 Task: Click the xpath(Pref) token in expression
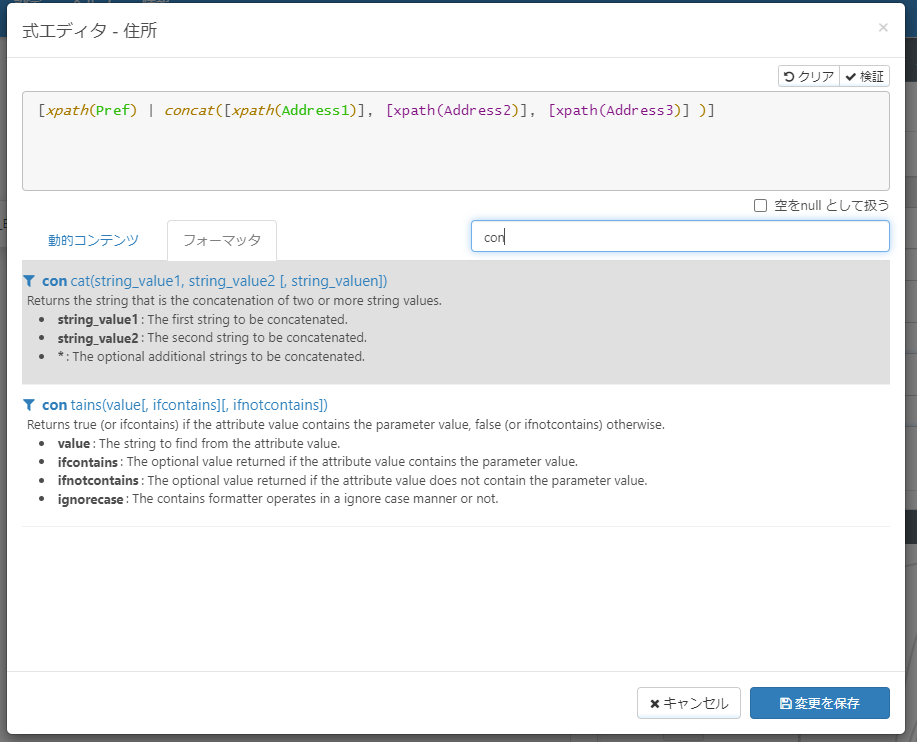(x=92, y=111)
